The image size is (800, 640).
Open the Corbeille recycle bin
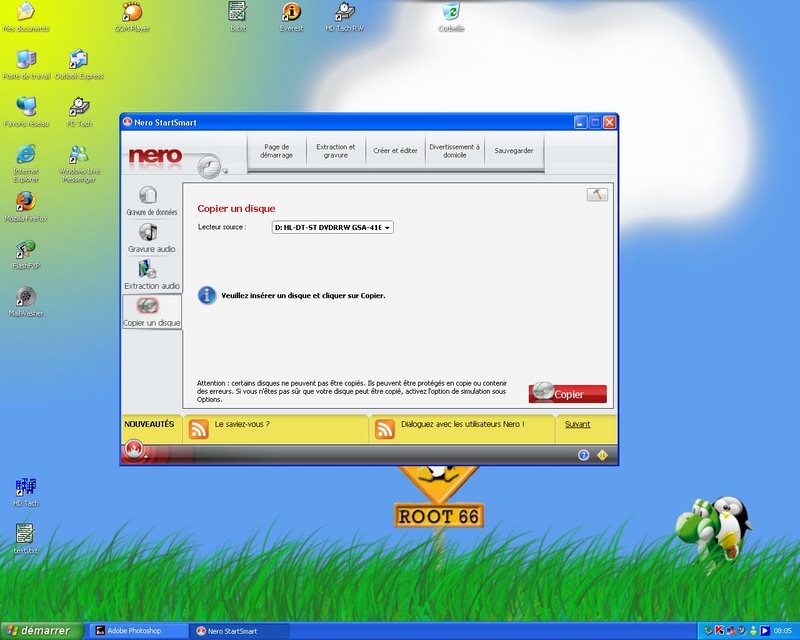(x=451, y=17)
